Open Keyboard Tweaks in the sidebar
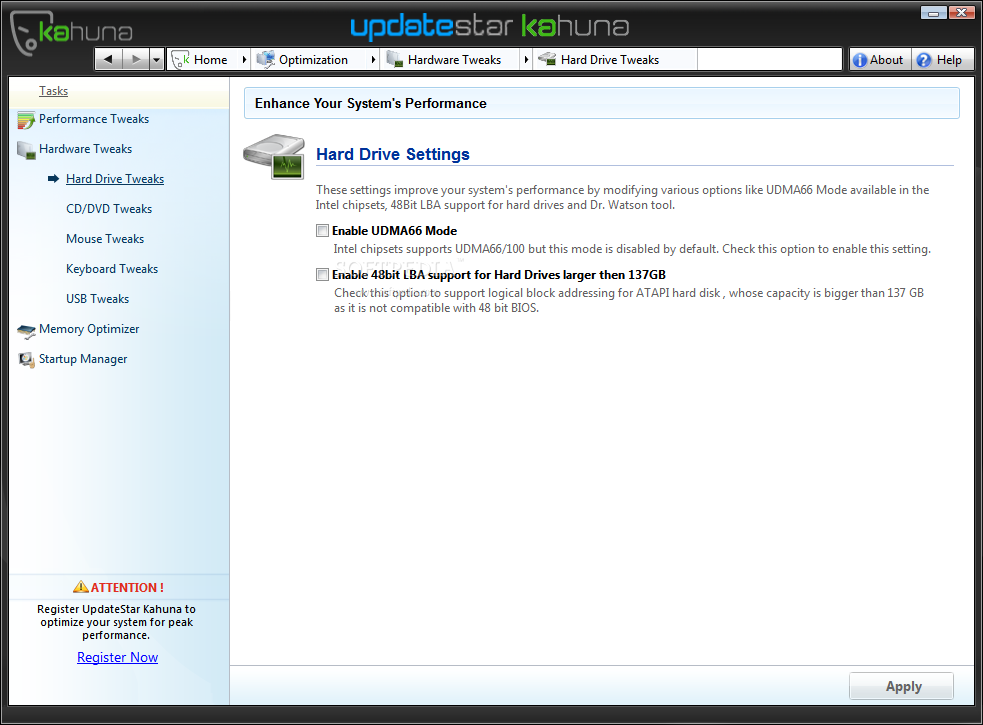Screen dimensions: 983x725 [x=112, y=269]
